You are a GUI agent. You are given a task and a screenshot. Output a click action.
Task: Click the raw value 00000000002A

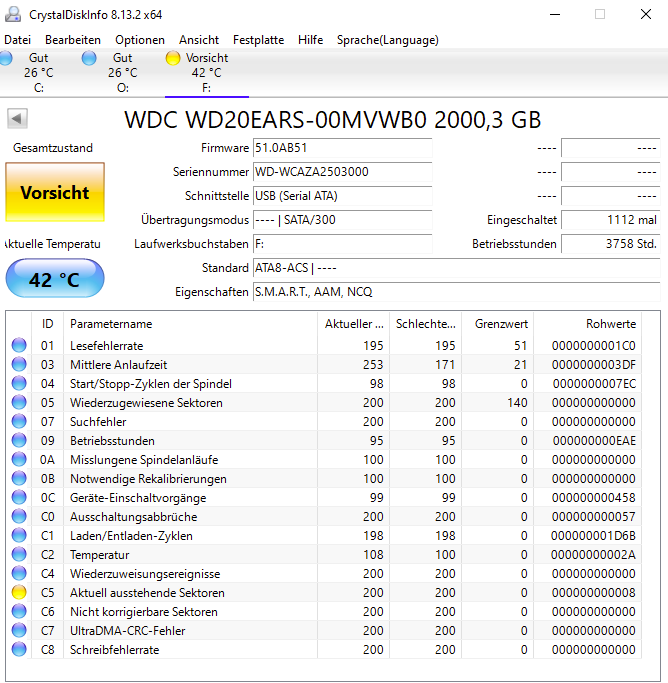(593, 555)
